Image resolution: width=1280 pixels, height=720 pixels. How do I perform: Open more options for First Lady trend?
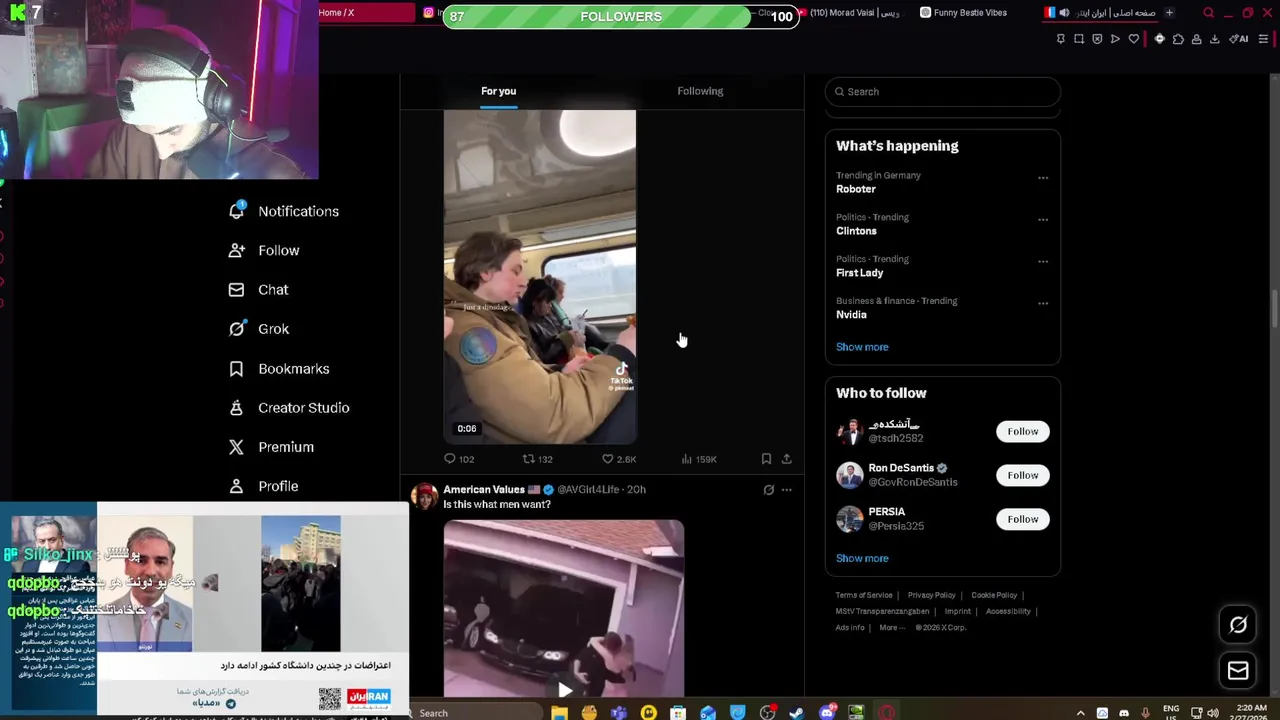(1043, 262)
